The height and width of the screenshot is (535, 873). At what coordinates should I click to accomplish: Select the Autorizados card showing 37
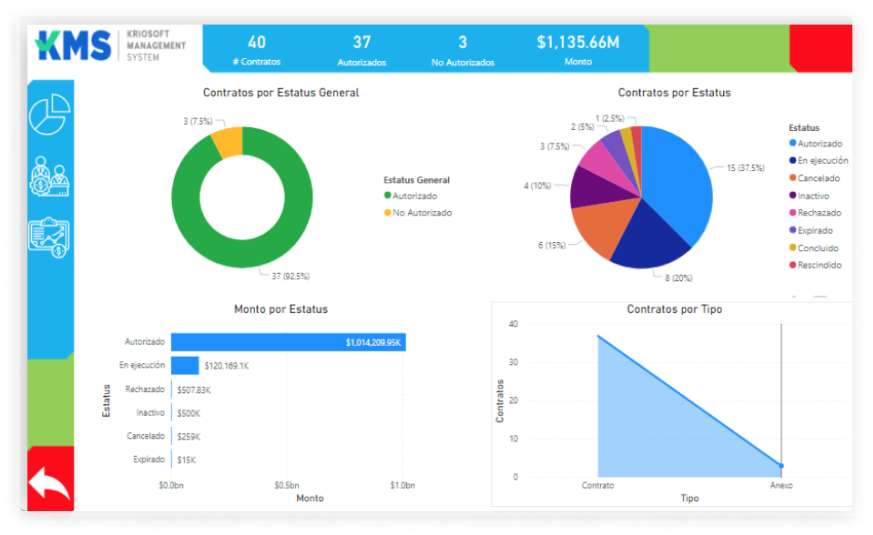click(x=361, y=50)
